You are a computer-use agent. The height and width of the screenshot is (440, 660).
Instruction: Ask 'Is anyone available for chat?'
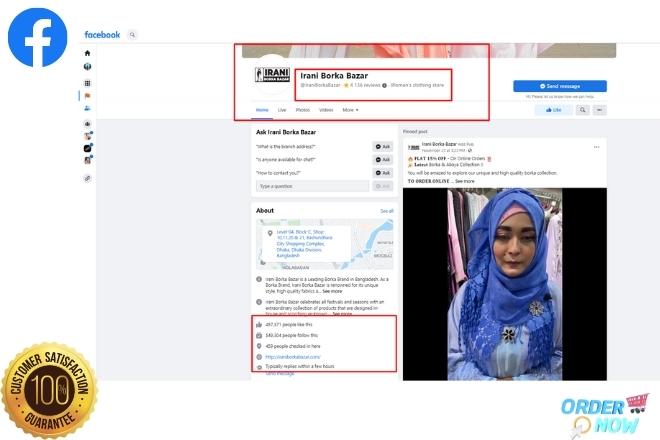[x=383, y=160]
